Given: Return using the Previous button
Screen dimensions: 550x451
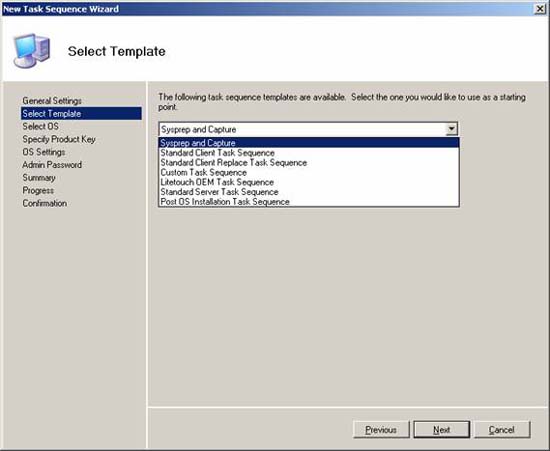Looking at the screenshot, I should click(381, 430).
